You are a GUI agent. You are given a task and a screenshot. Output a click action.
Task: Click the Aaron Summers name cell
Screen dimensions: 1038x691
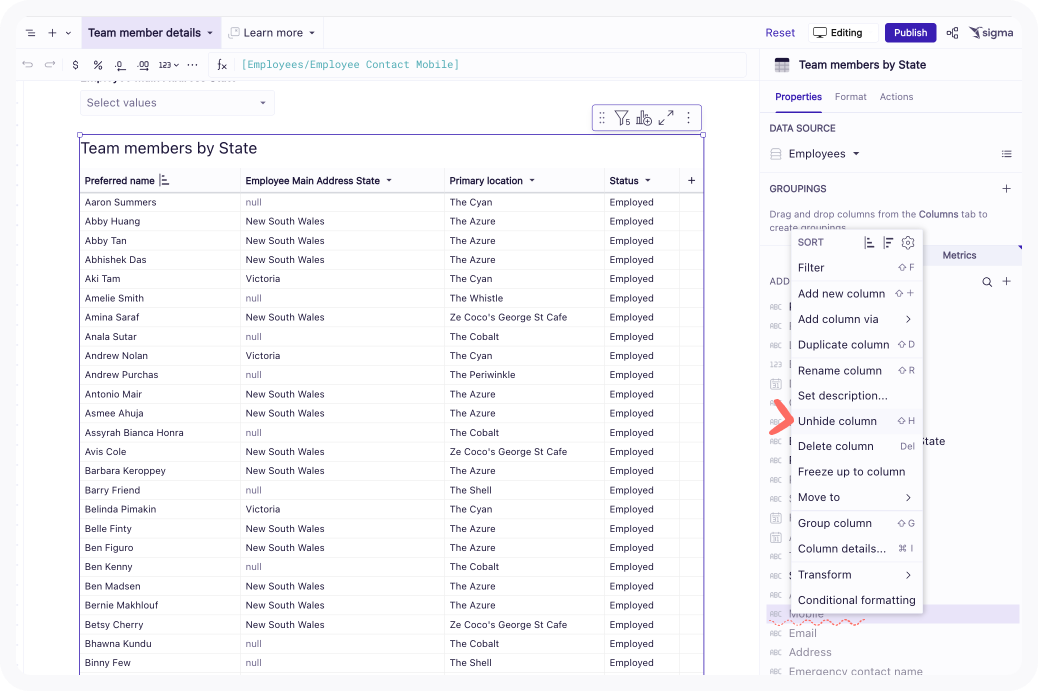click(160, 203)
